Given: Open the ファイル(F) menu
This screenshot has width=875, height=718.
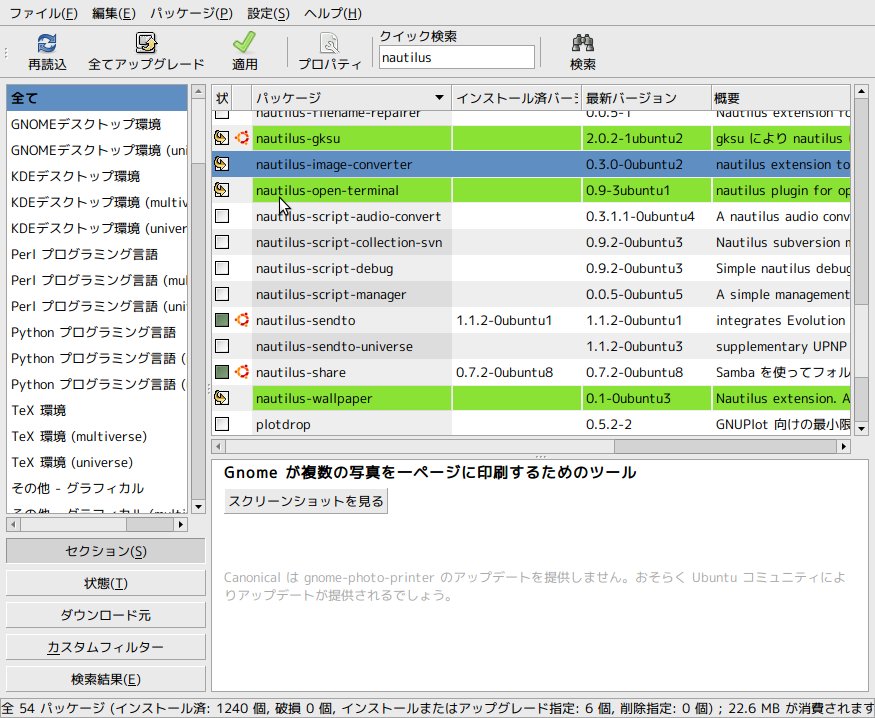Looking at the screenshot, I should coord(44,13).
